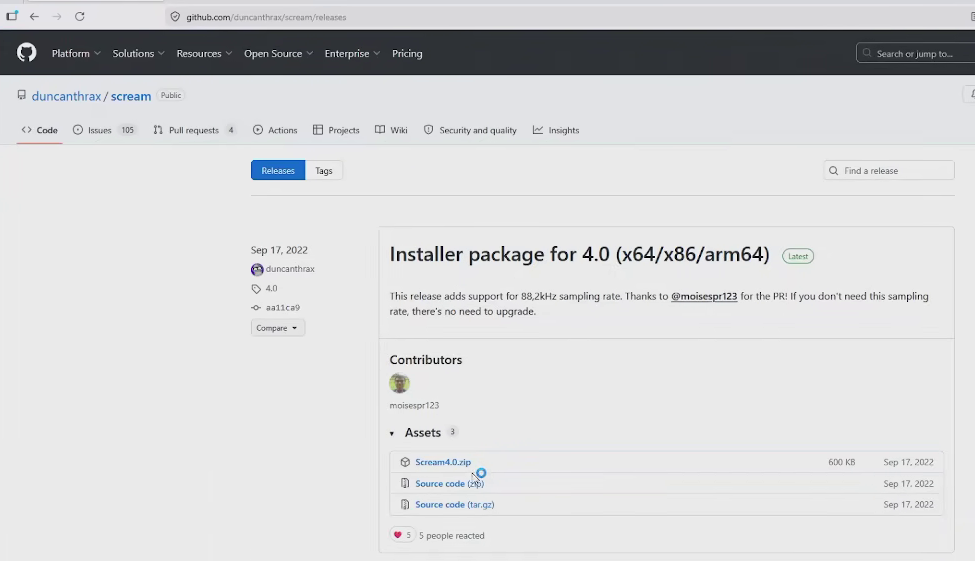
Task: Click the tag icon next to 4.0
Action: pos(256,289)
